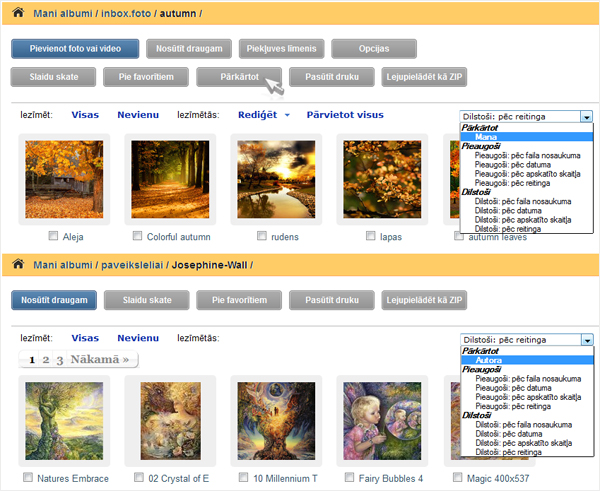The width and height of the screenshot is (600, 491).
Task: Check the 10 Millennium T checkbox
Action: [x=243, y=477]
